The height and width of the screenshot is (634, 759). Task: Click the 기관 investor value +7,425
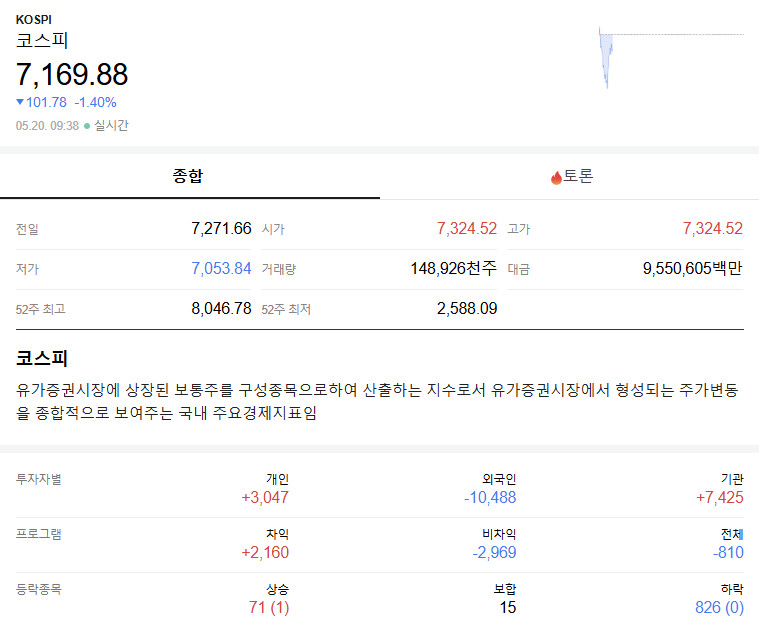pyautogui.click(x=720, y=498)
